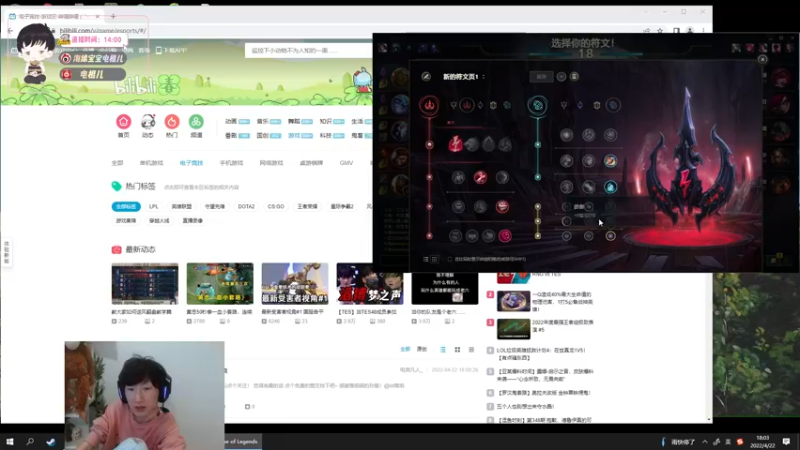Switch to 网络游戏 tab on Bilibili
800x450 pixels.
pyautogui.click(x=271, y=163)
